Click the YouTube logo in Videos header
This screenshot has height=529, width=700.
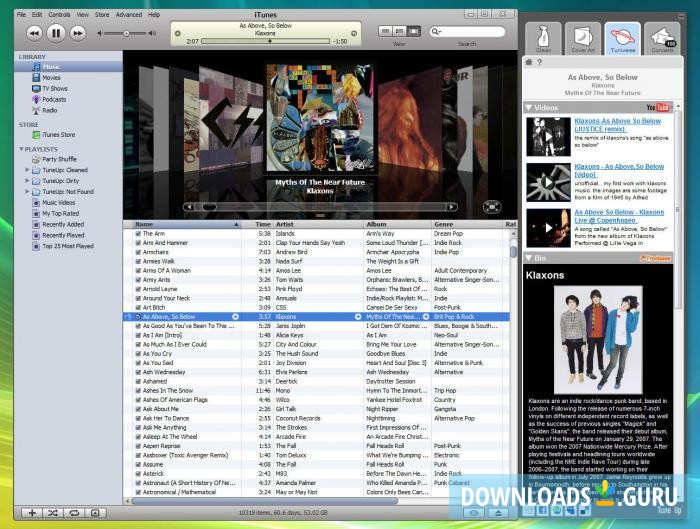(x=658, y=108)
